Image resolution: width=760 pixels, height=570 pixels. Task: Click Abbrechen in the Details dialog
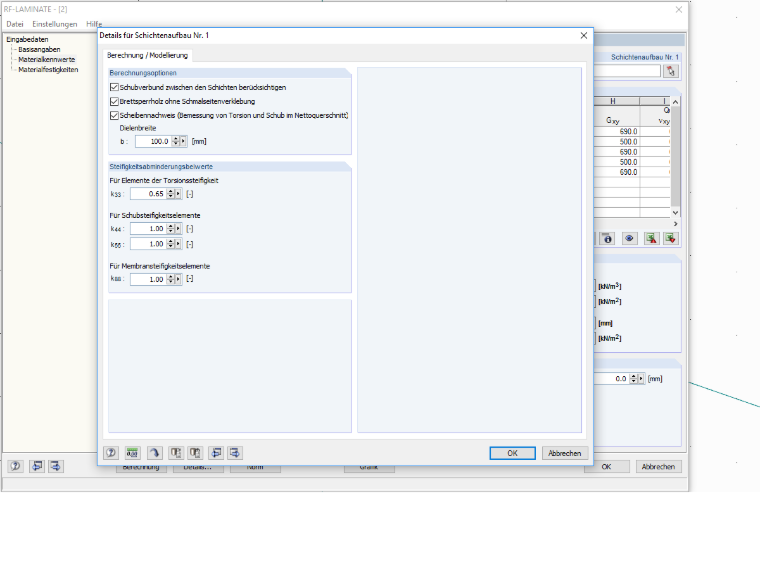565,453
